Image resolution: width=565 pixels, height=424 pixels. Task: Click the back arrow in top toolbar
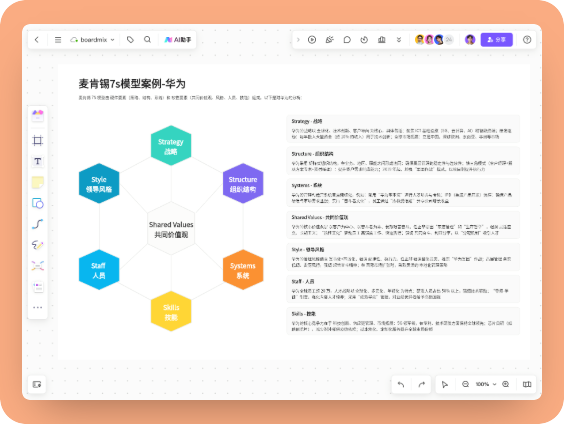tap(37, 40)
